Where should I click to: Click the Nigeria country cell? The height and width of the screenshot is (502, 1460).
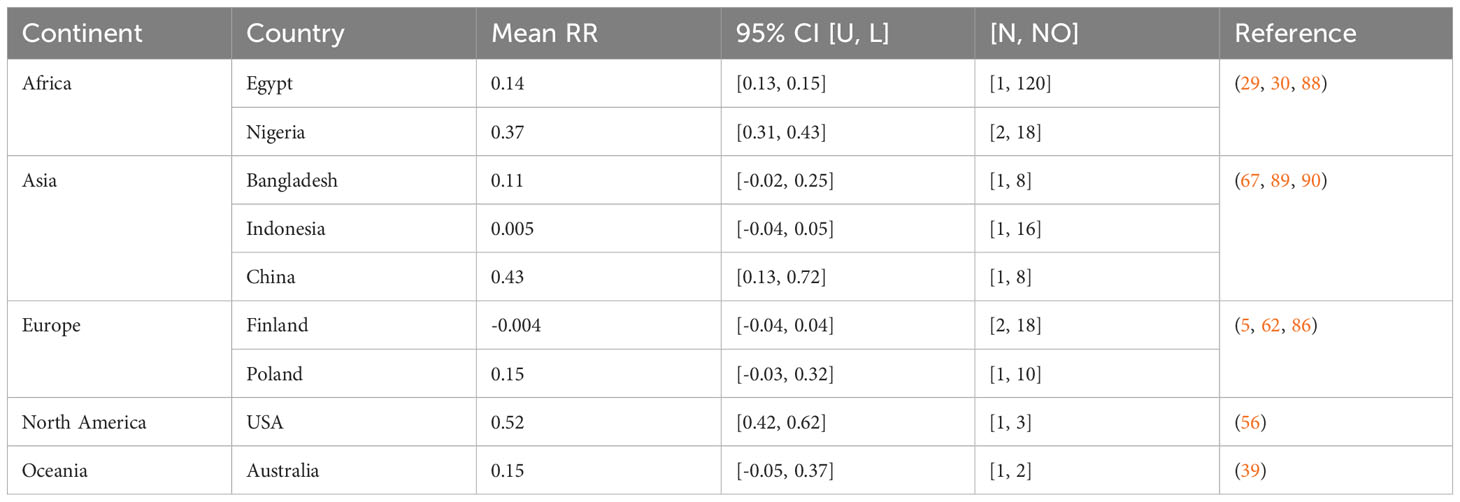point(276,132)
